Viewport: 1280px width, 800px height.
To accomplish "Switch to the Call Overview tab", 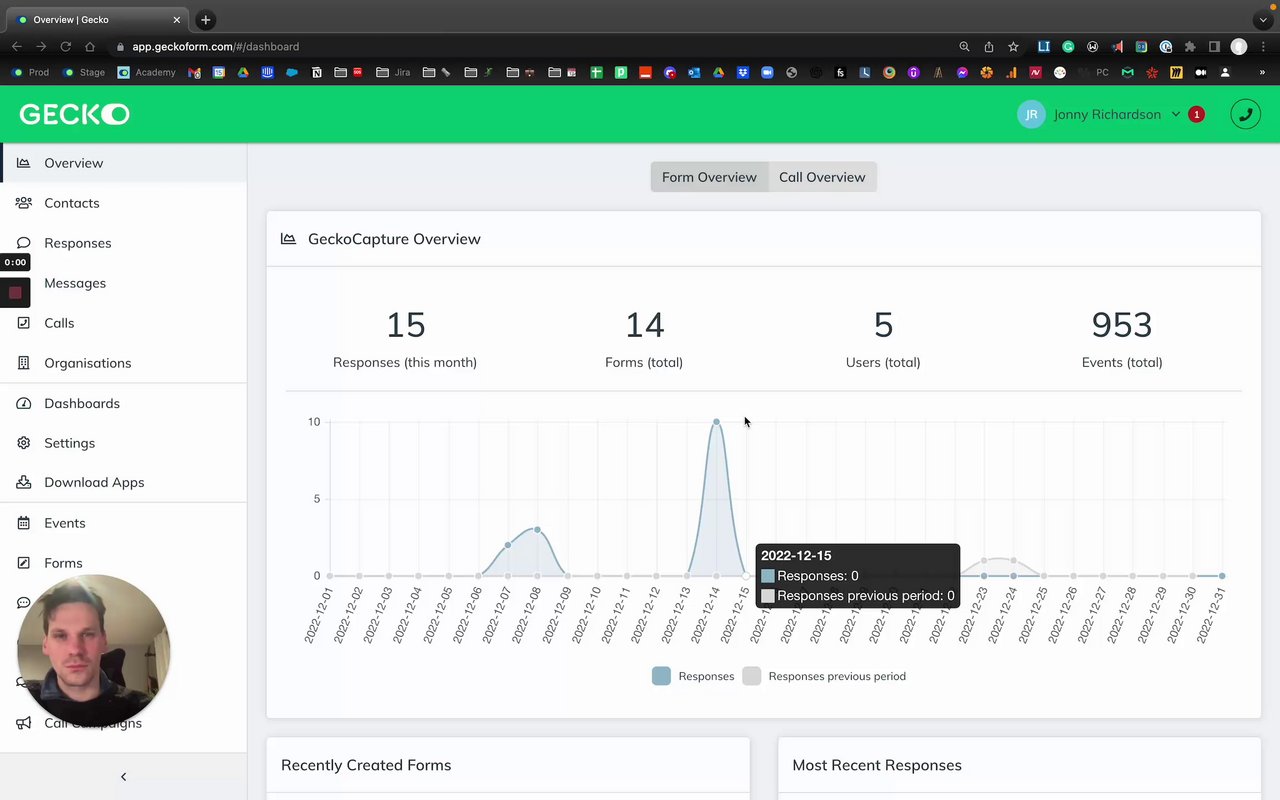I will click(822, 177).
